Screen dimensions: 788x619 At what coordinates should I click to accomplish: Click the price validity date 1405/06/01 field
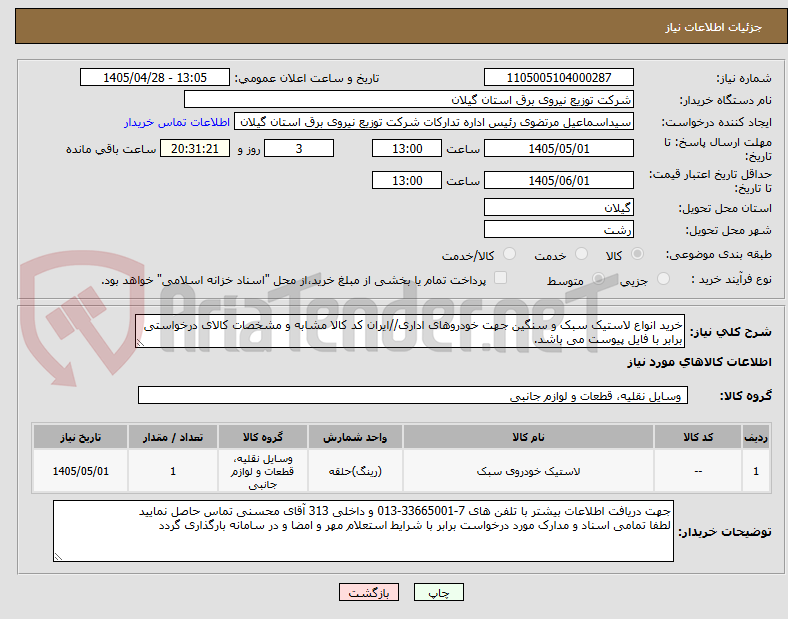[558, 180]
